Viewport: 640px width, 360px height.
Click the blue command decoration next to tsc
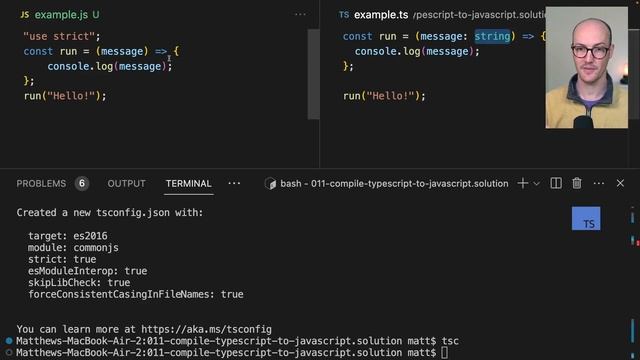[9, 340]
